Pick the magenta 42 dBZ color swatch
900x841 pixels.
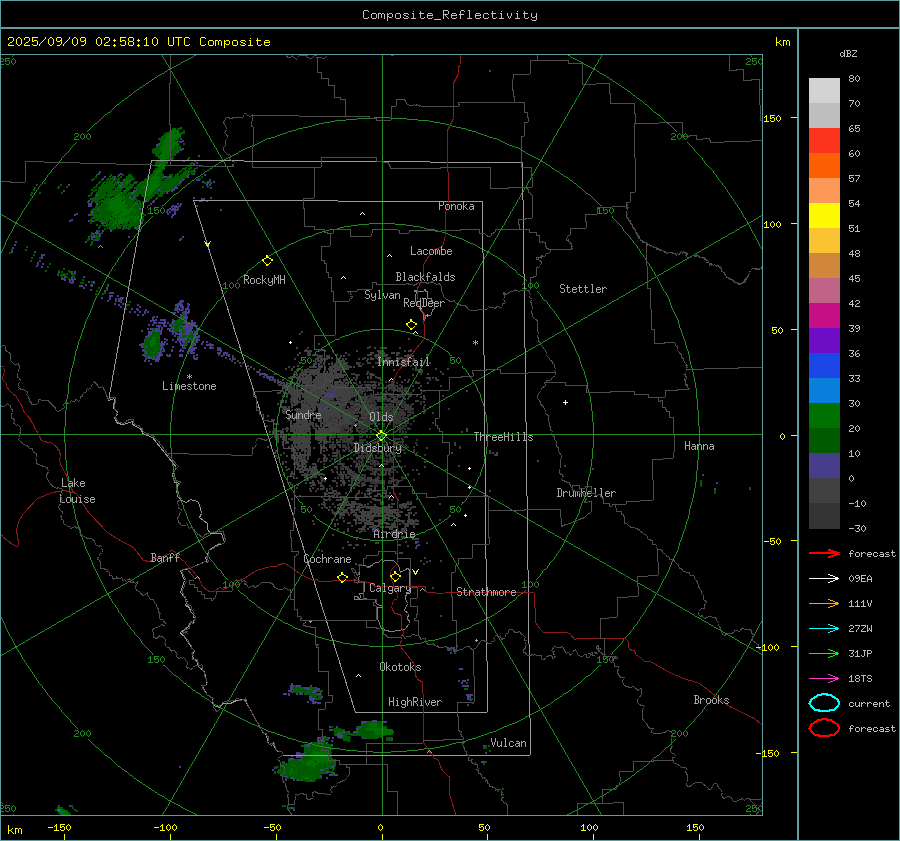coord(824,315)
